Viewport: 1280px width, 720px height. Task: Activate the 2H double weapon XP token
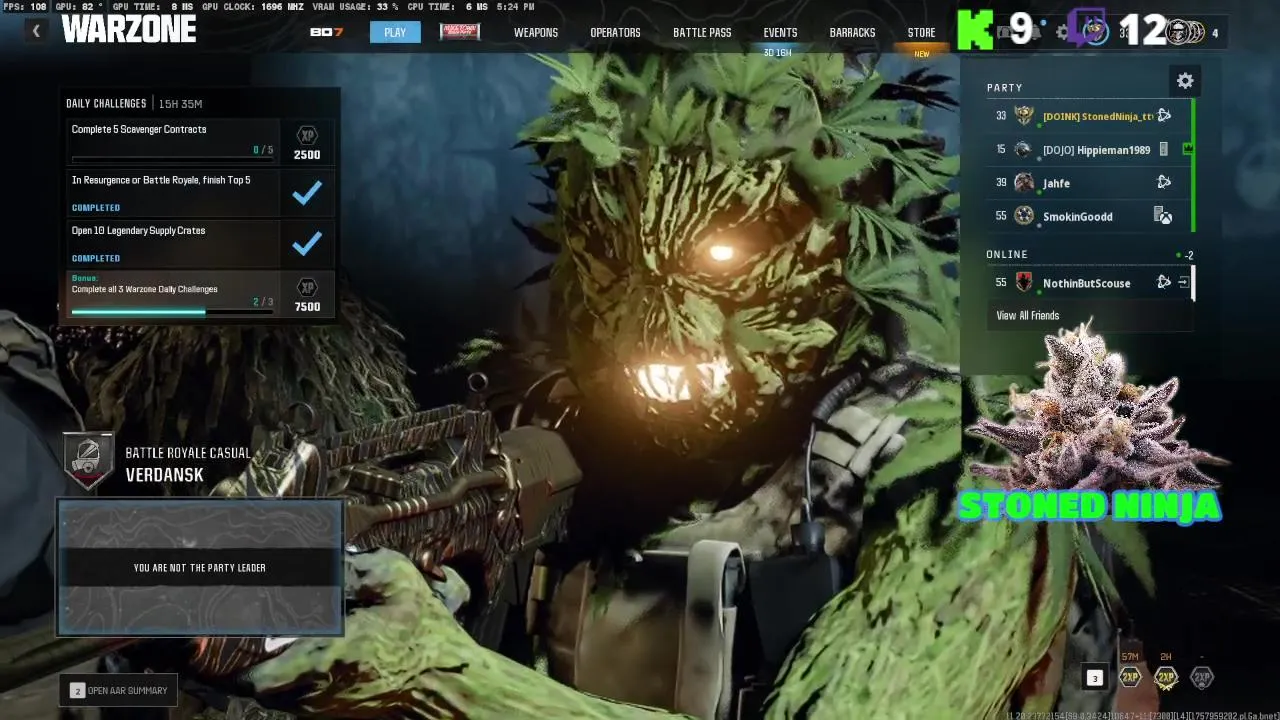pos(1166,677)
